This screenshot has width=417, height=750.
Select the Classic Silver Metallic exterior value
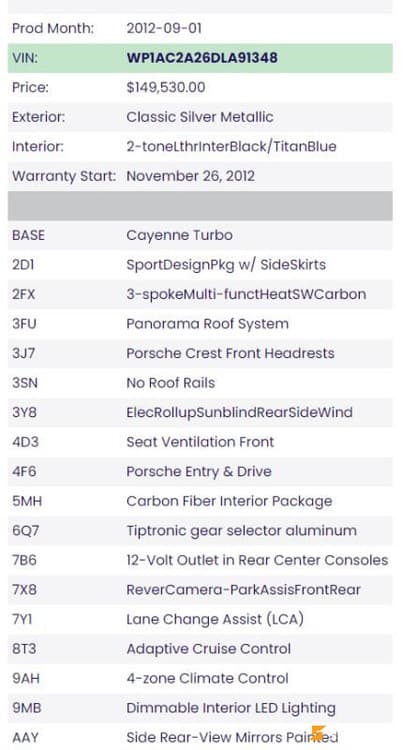pyautogui.click(x=200, y=117)
